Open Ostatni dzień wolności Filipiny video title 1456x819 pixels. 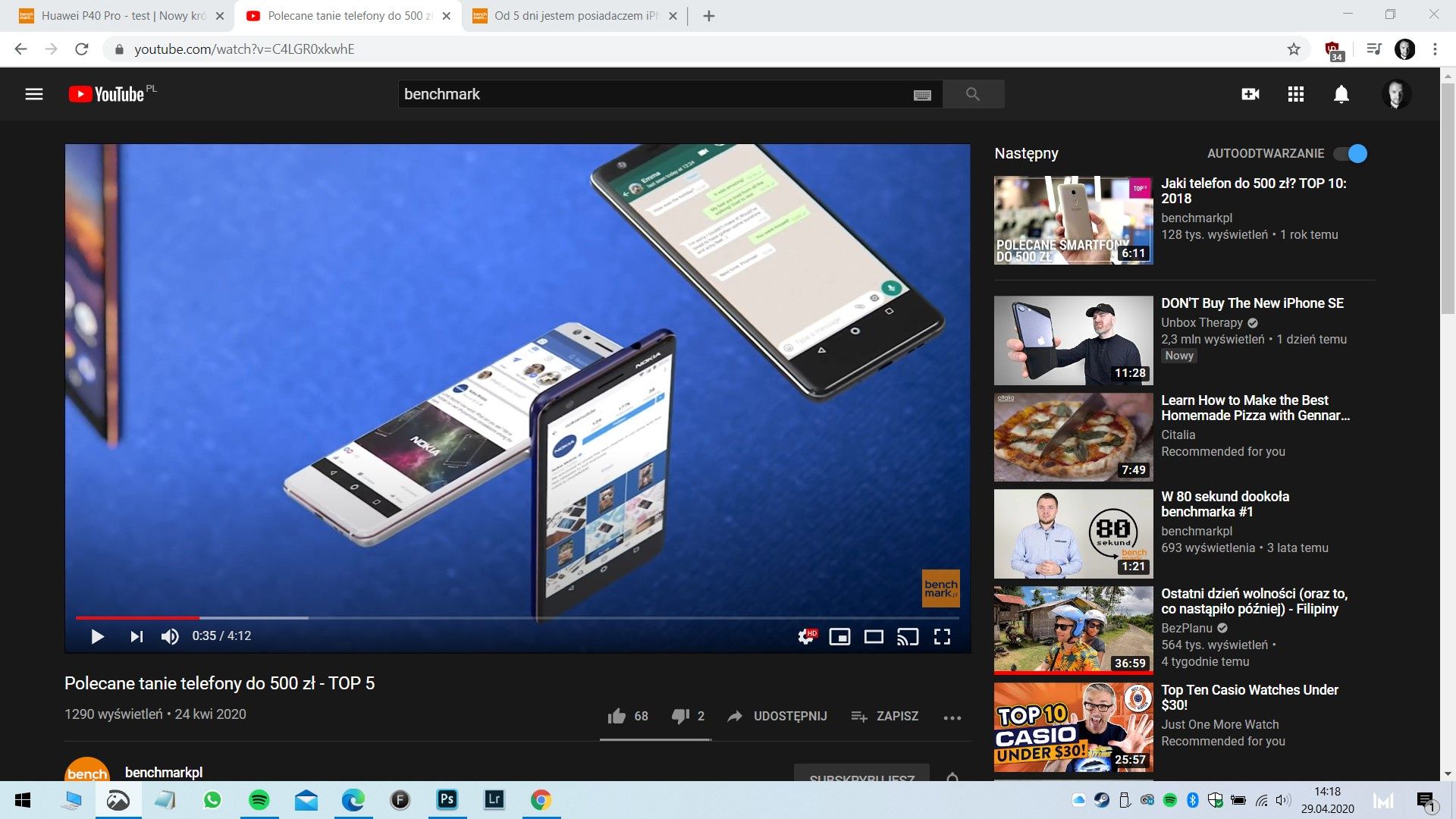1254,601
